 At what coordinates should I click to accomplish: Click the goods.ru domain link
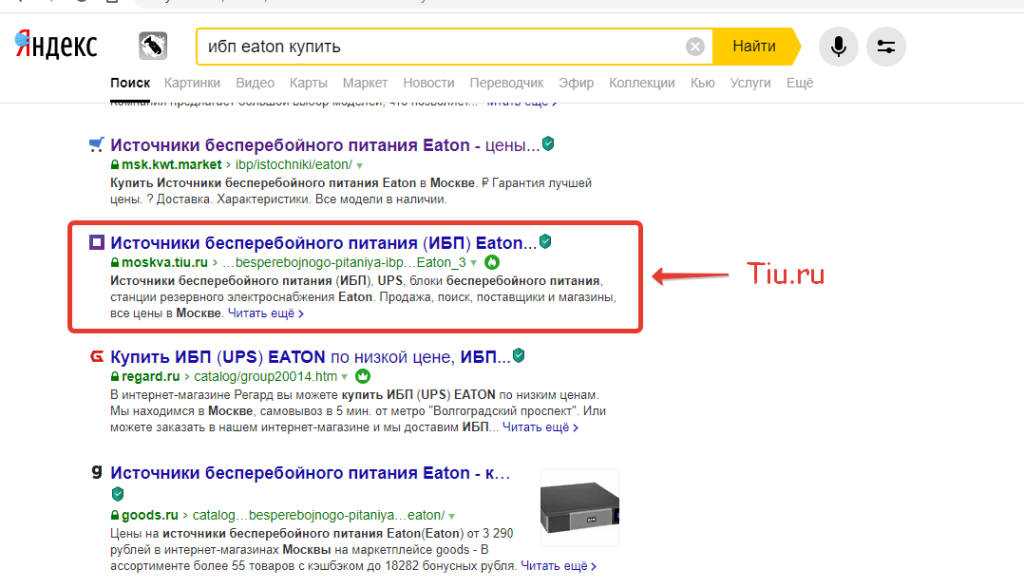tap(150, 515)
